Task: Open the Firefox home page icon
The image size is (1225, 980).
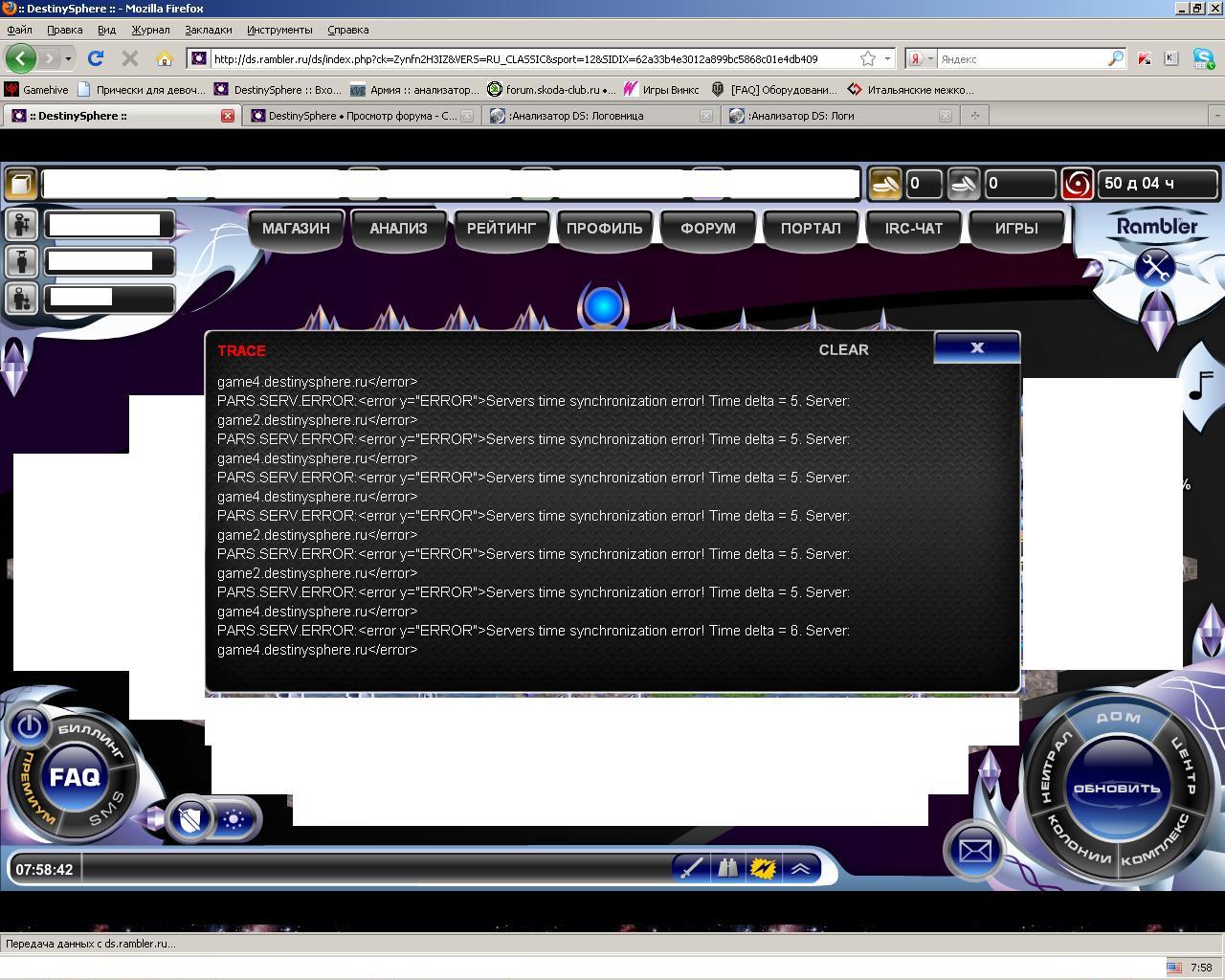Action: point(165,58)
